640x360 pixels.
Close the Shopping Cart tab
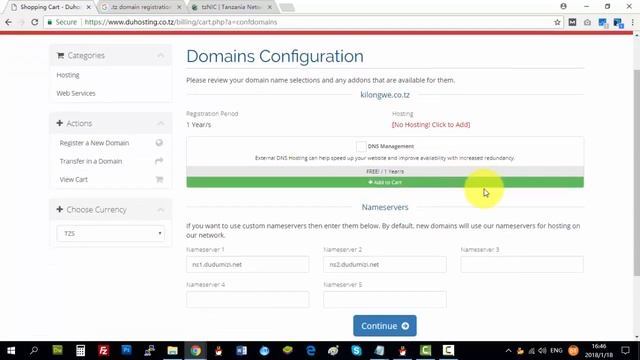point(89,7)
